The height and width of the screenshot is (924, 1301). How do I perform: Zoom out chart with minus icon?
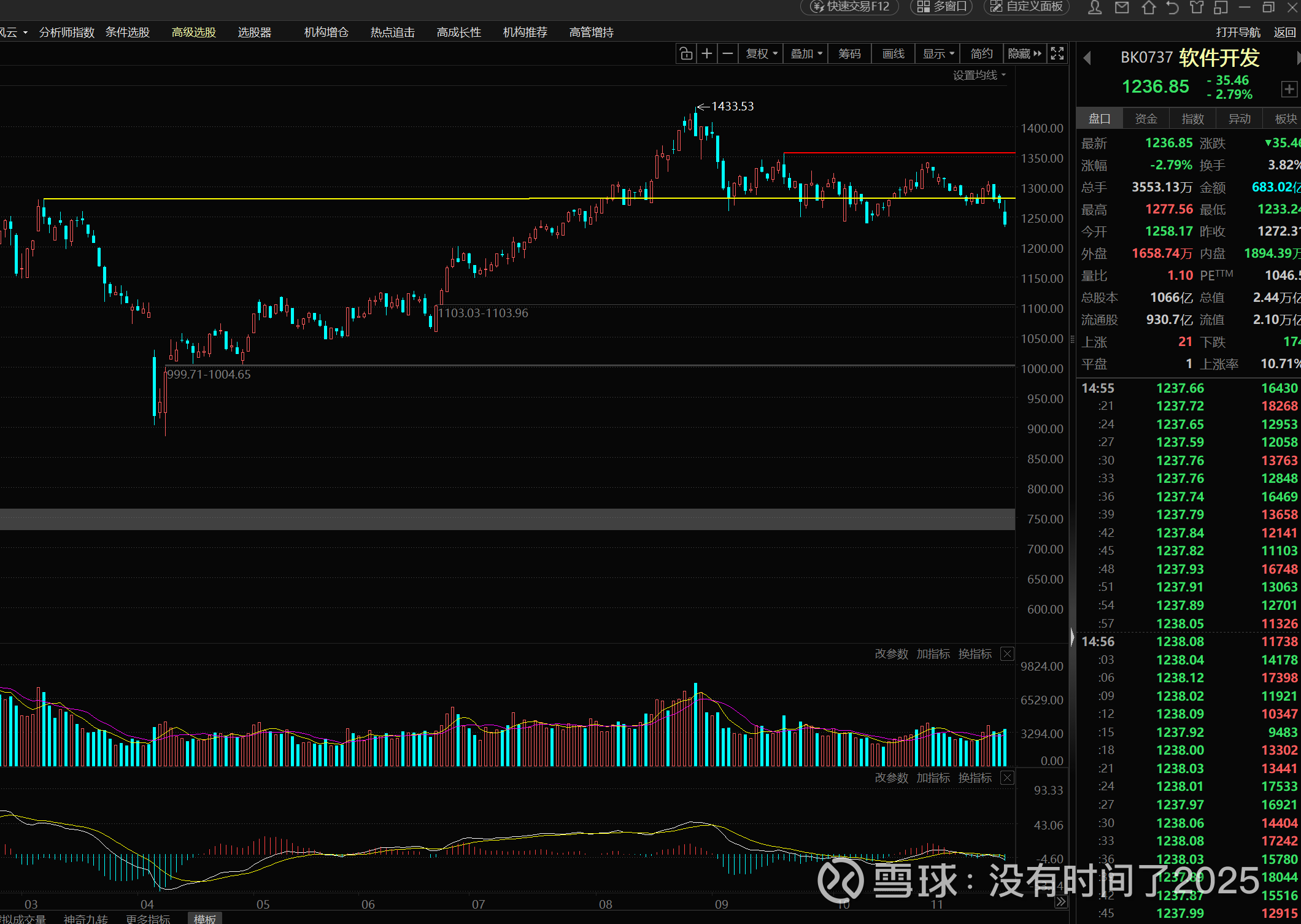click(728, 54)
